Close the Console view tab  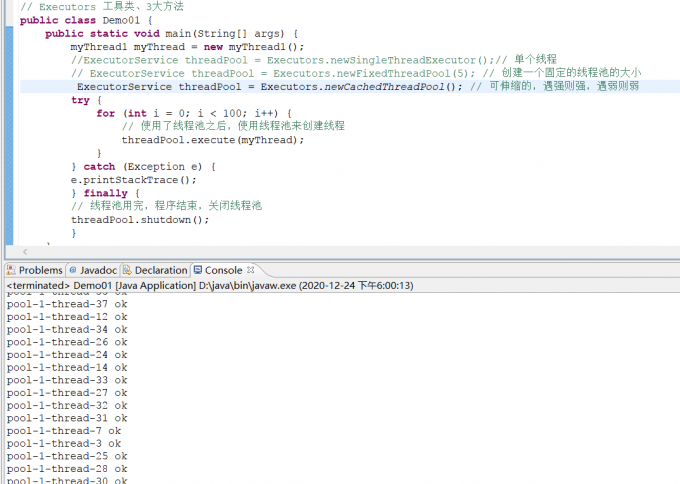coord(251,270)
